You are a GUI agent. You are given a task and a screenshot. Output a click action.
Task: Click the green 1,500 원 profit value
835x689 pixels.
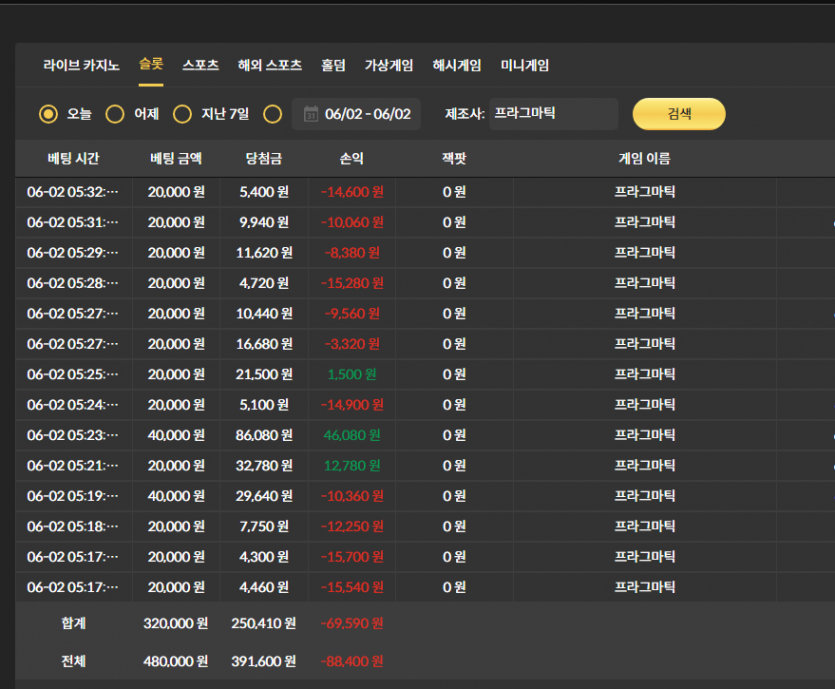pyautogui.click(x=352, y=374)
